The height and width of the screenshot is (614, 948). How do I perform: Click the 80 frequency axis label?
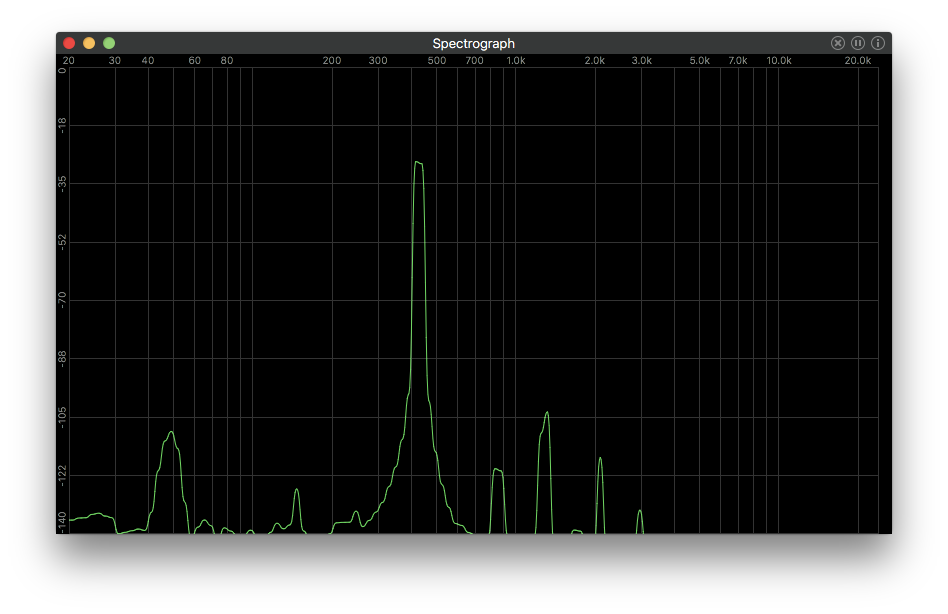click(x=227, y=60)
